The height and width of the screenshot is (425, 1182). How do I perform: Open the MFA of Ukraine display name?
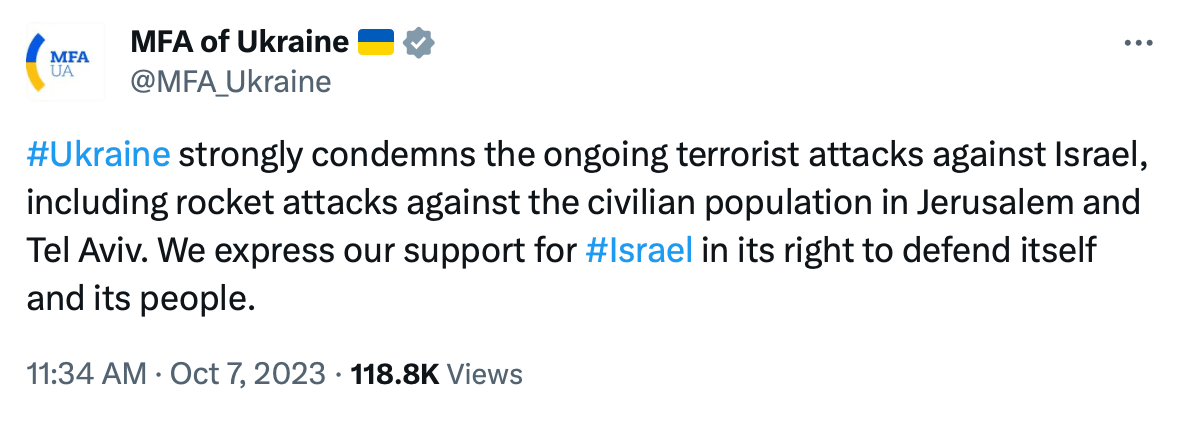pos(240,43)
